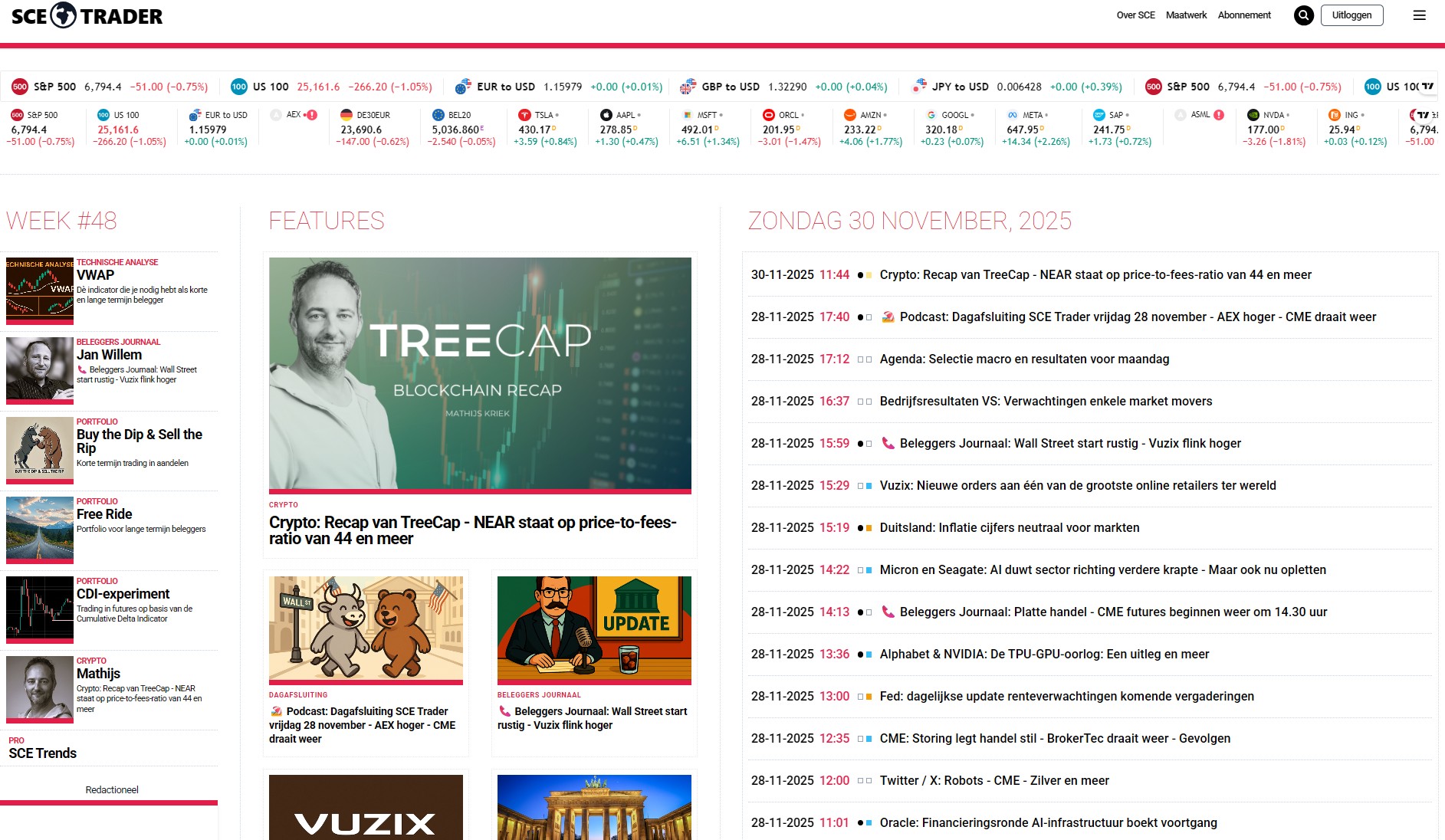Open the 'Fed: dagelijkse update renteverwachtingen' headline
Image resolution: width=1445 pixels, height=840 pixels.
coord(1067,696)
